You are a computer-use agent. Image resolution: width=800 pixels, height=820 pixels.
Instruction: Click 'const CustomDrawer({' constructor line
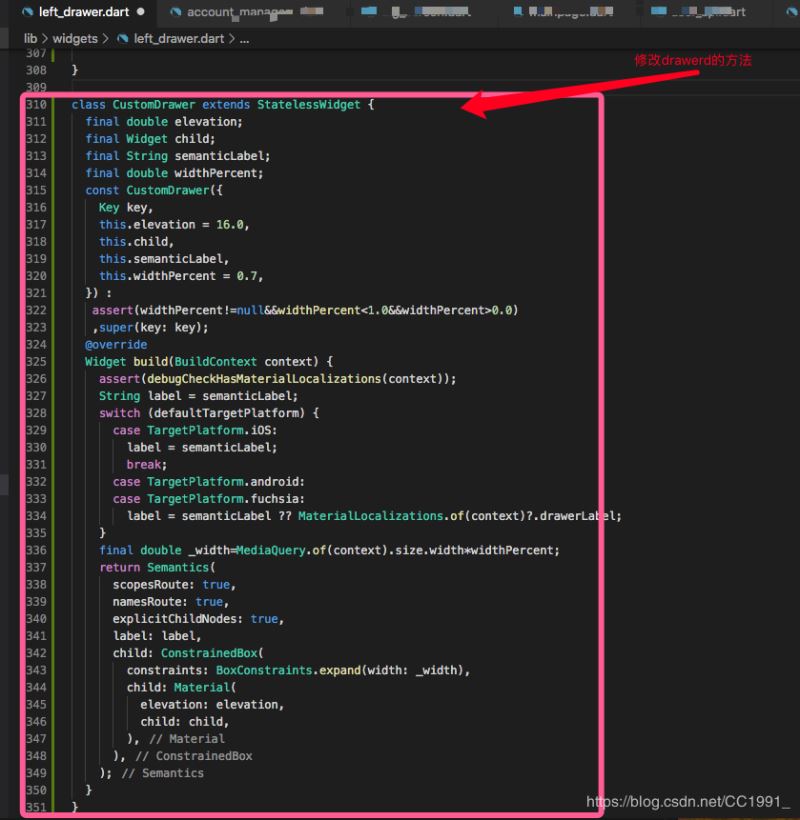(x=154, y=190)
